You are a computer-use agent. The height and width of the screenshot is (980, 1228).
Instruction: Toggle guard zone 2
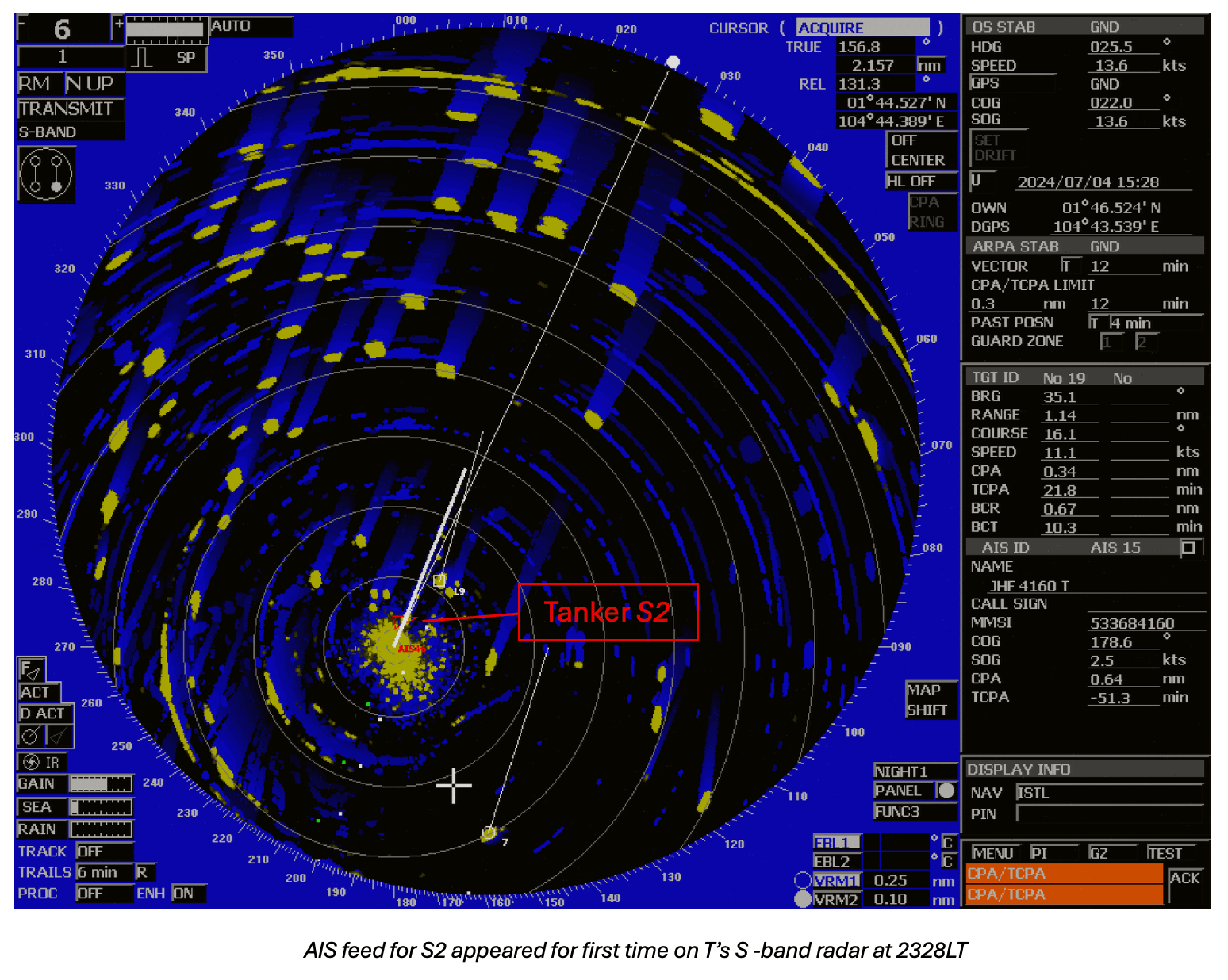(1145, 342)
